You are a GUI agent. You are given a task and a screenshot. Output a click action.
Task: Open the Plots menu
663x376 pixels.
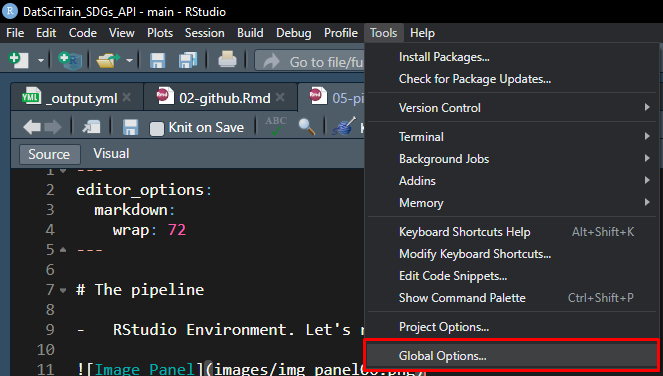[x=160, y=33]
